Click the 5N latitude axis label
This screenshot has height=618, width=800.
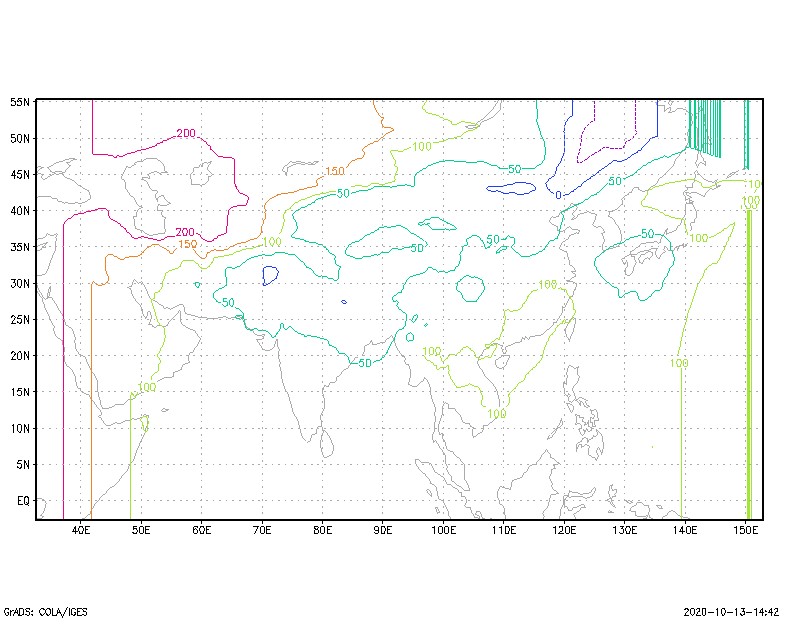coord(23,464)
